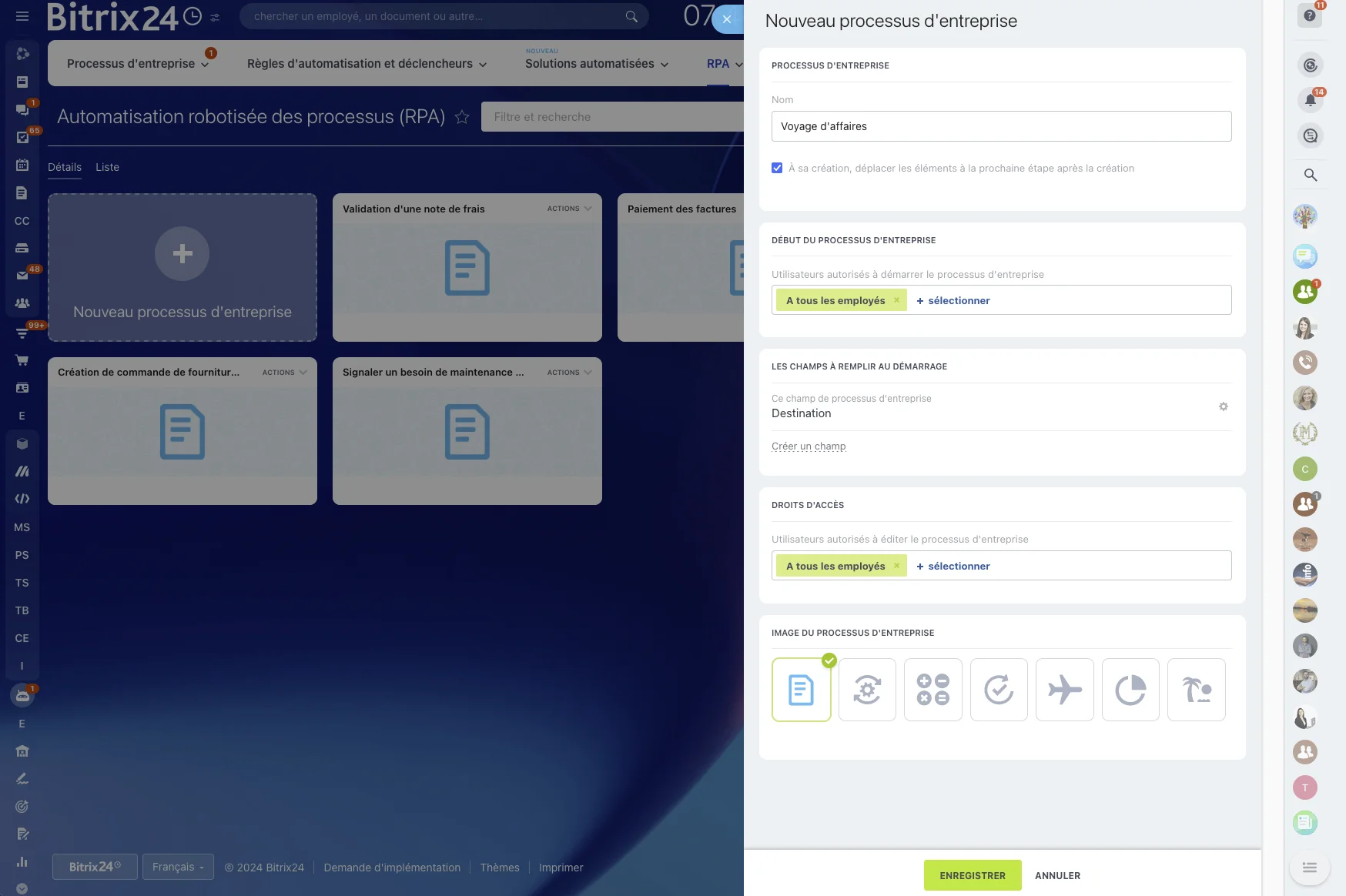The width and height of the screenshot is (1346, 896).
Task: Pick the pie chart process image icon
Action: pyautogui.click(x=1130, y=690)
